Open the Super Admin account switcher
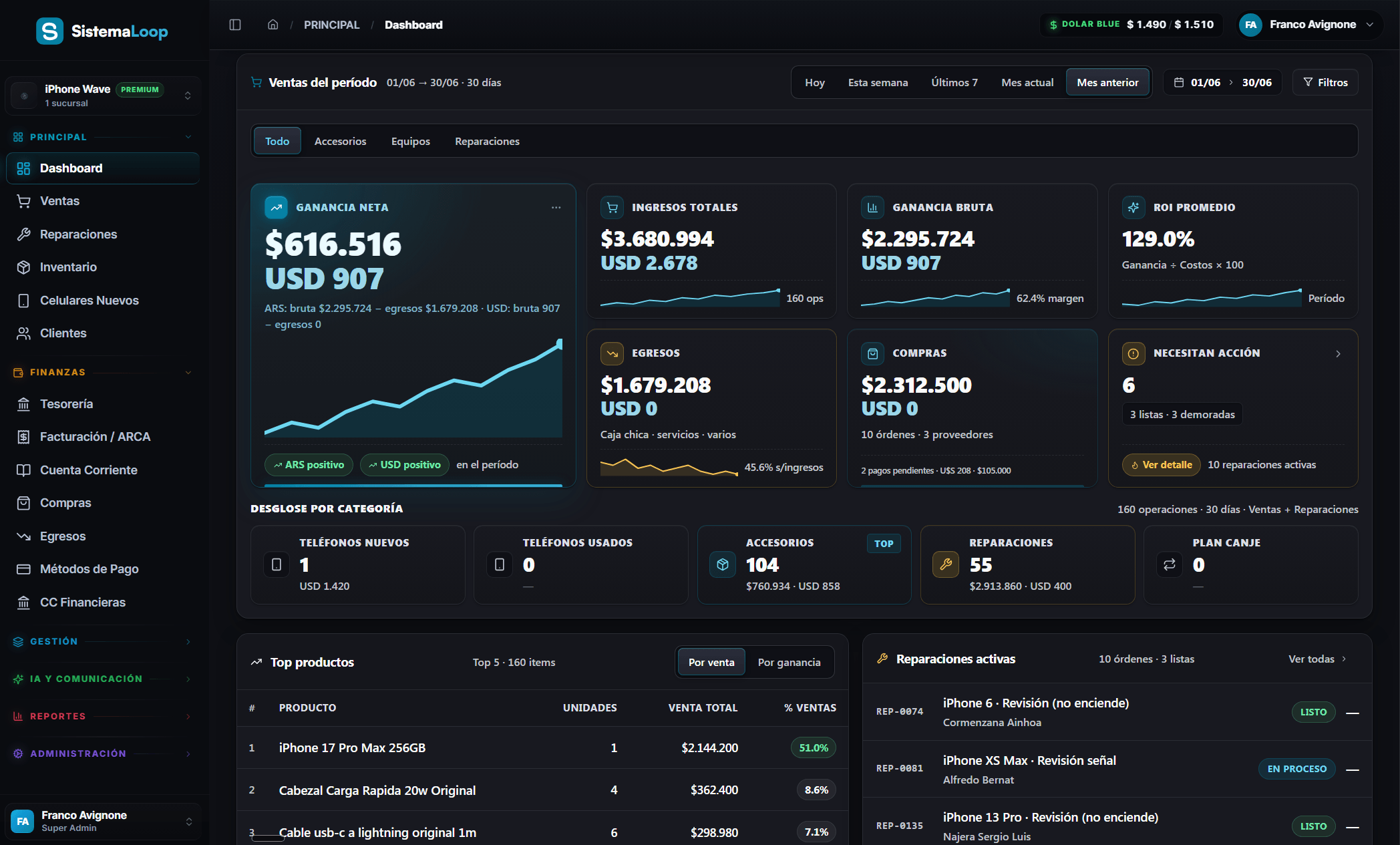The height and width of the screenshot is (845, 1400). coord(103,821)
